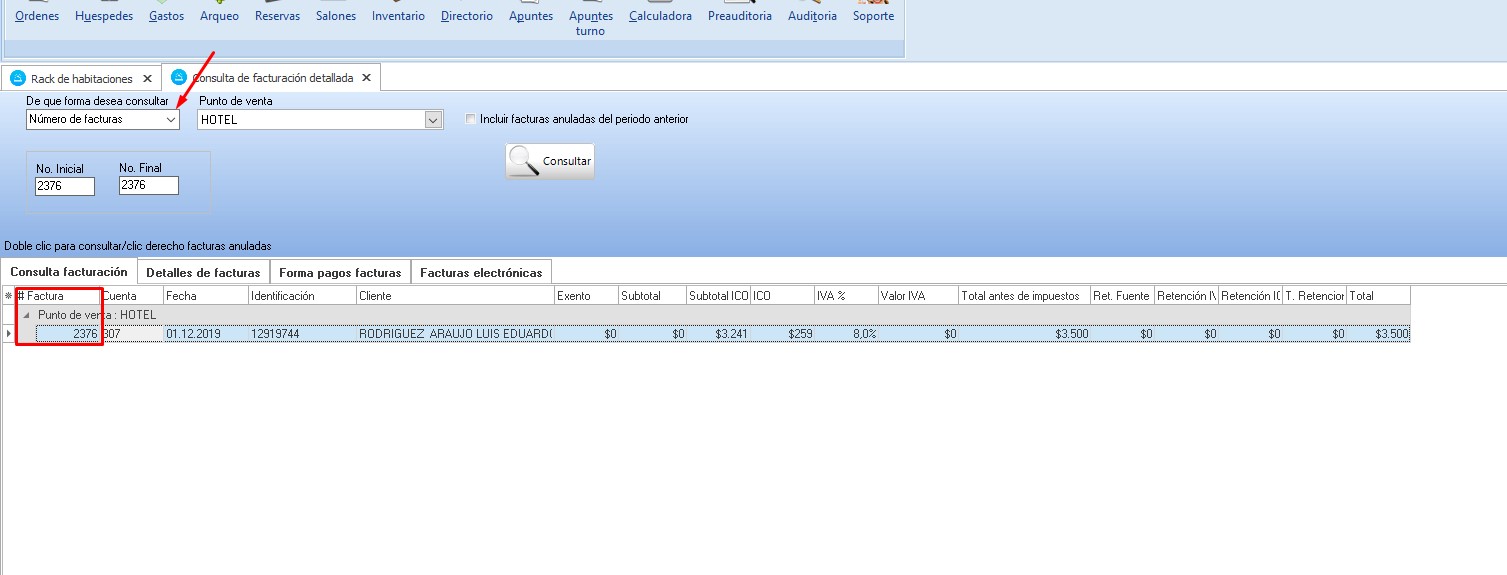This screenshot has width=1507, height=575.
Task: Click the magnifier icon on Consultar
Action: pos(524,161)
